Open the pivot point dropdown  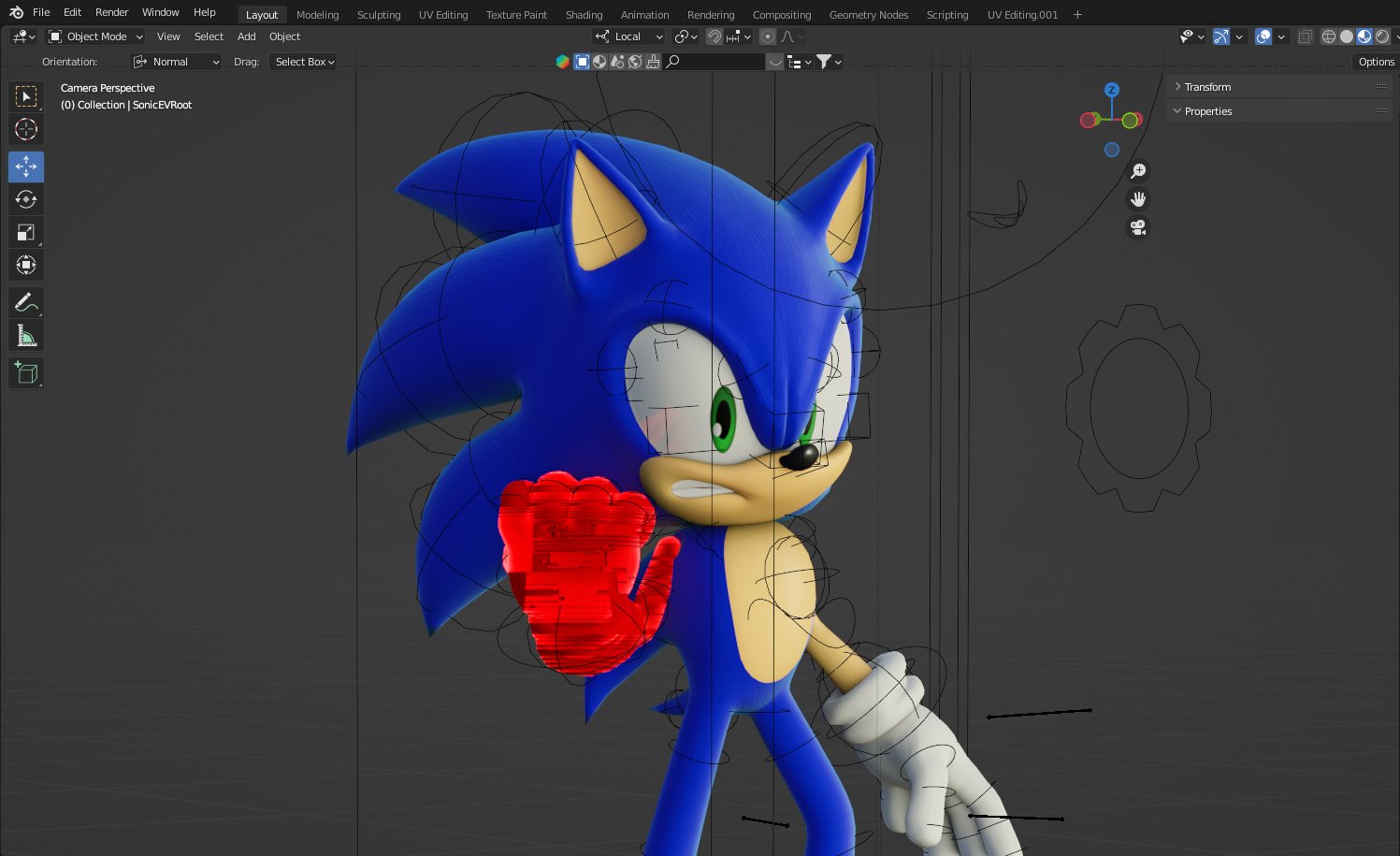click(686, 36)
